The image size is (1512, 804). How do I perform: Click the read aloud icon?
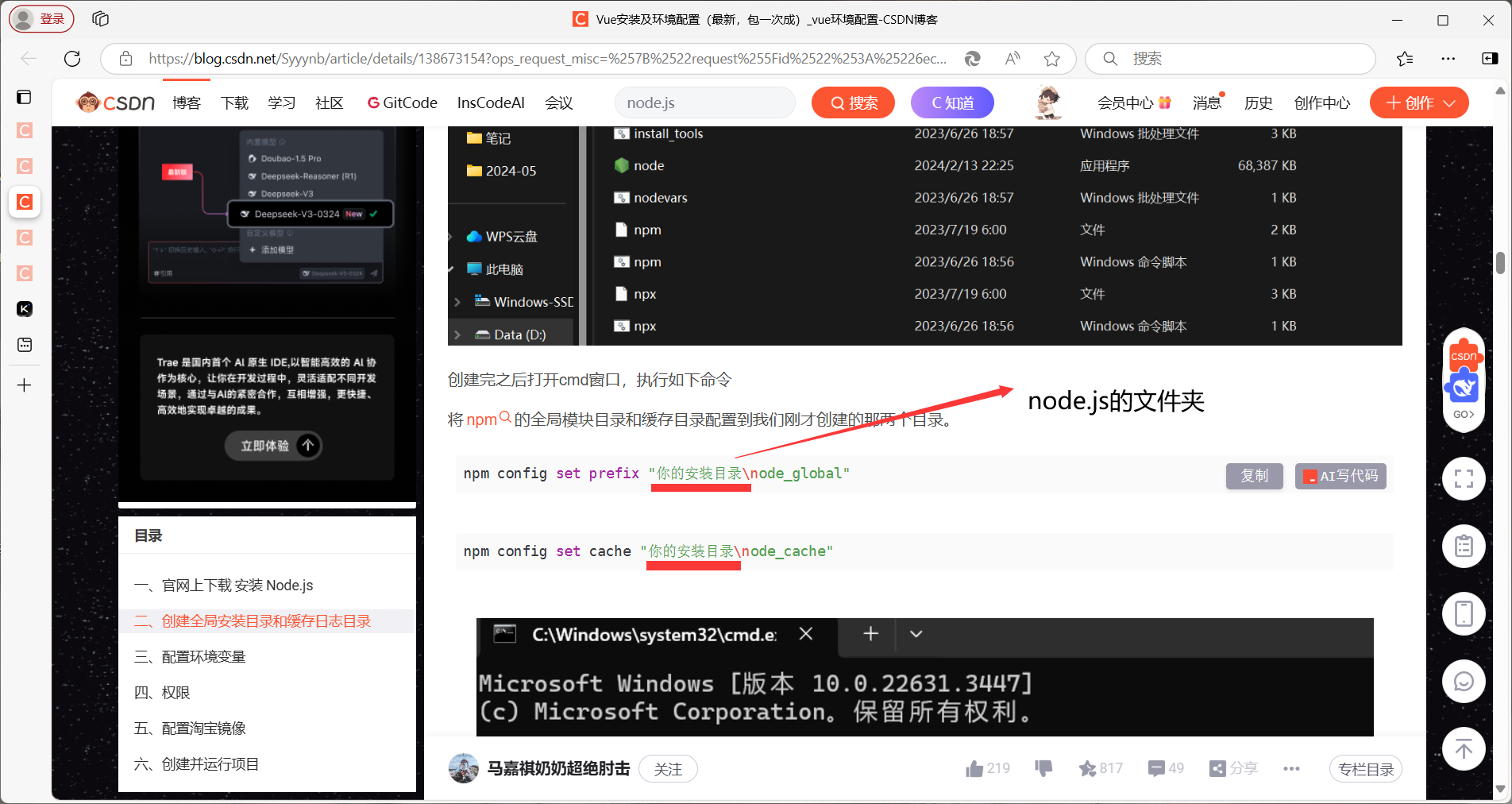1012,59
